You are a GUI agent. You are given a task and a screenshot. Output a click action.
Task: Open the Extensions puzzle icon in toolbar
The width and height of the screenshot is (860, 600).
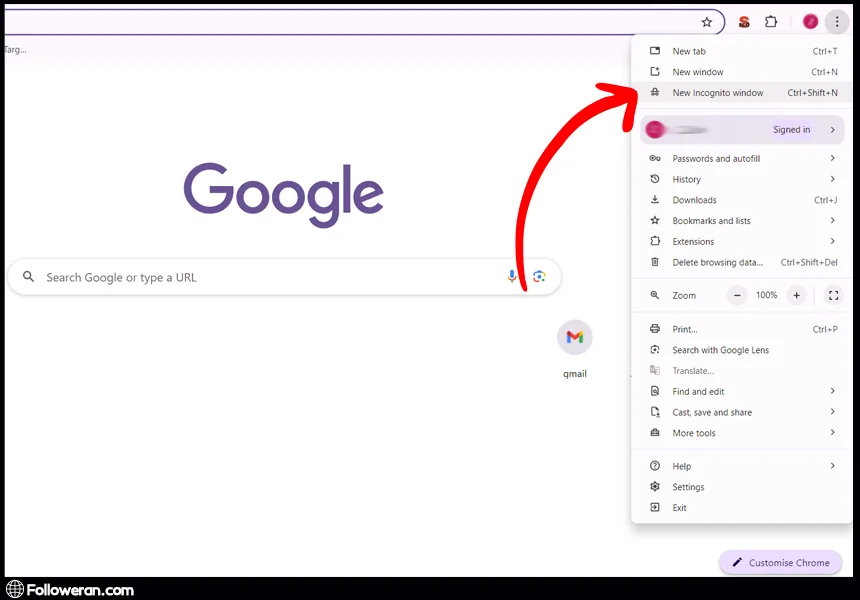[771, 22]
